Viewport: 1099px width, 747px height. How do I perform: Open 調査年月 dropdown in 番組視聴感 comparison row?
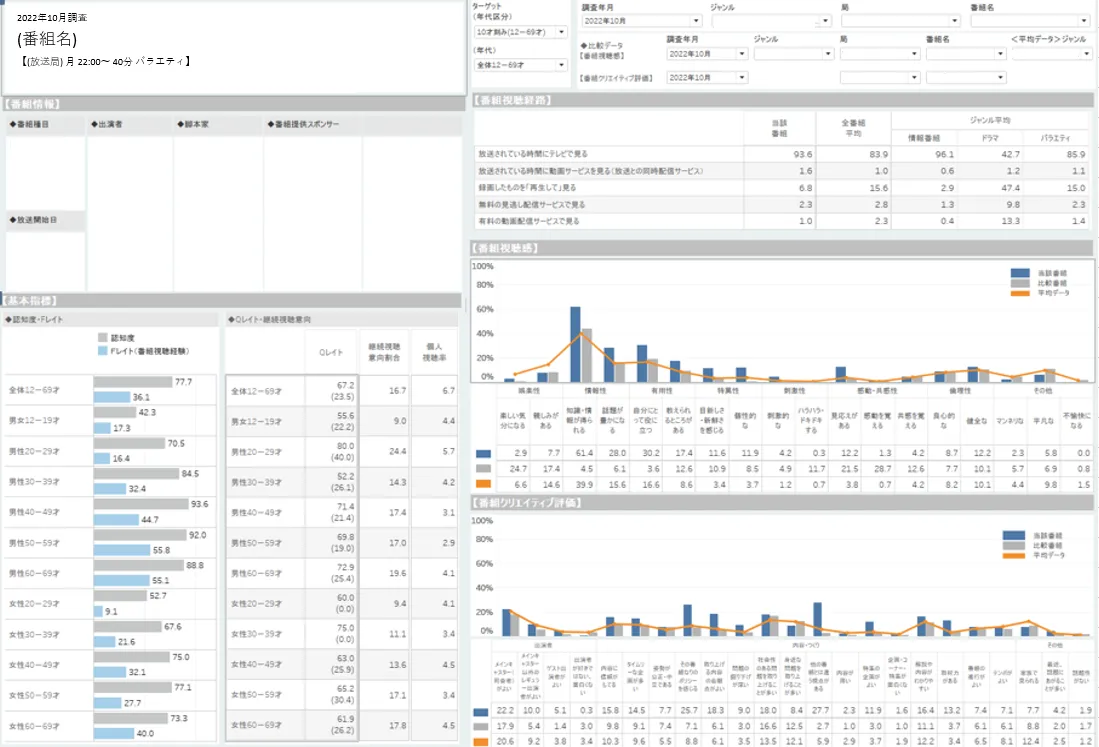coord(707,54)
